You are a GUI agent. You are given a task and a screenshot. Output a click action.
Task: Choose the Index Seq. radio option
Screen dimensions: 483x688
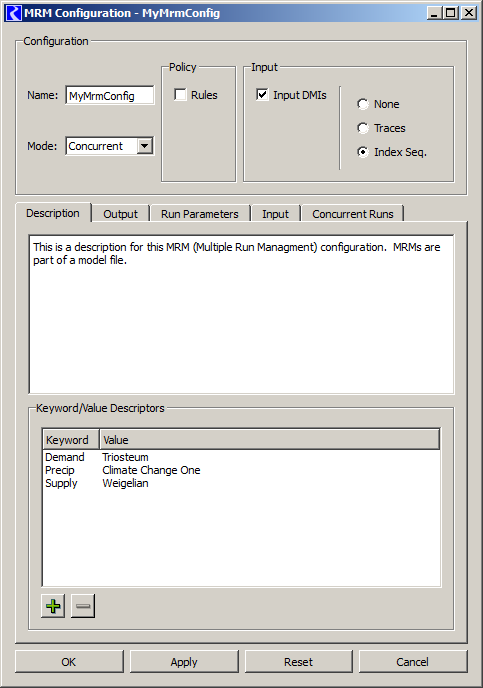[x=363, y=152]
